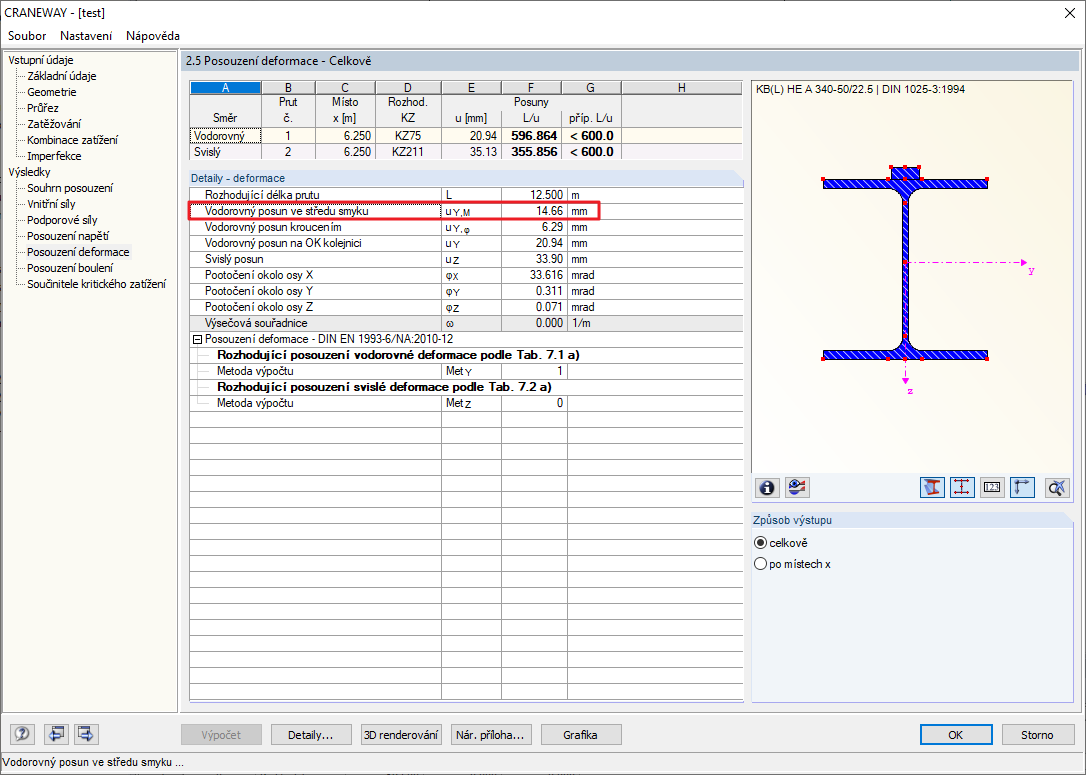The height and width of the screenshot is (775, 1086).
Task: Click the 'Výsledky' tree root
Action: pyautogui.click(x=29, y=172)
